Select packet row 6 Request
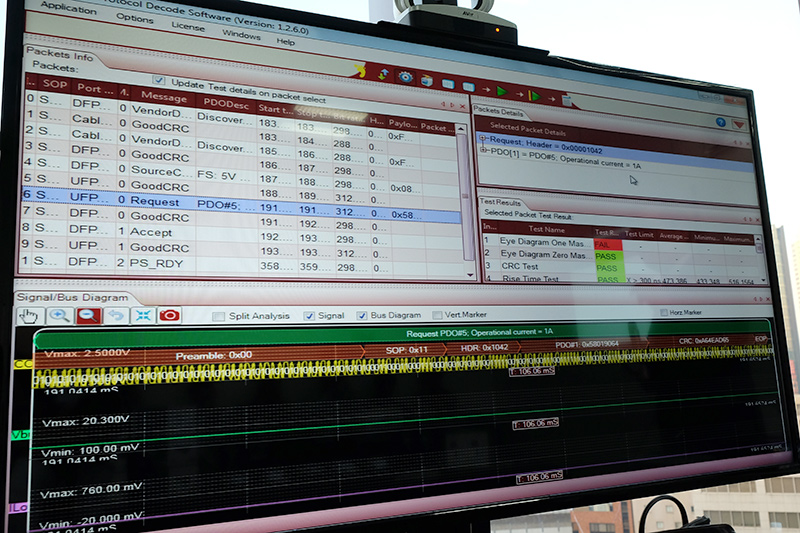800x533 pixels. tap(241, 204)
